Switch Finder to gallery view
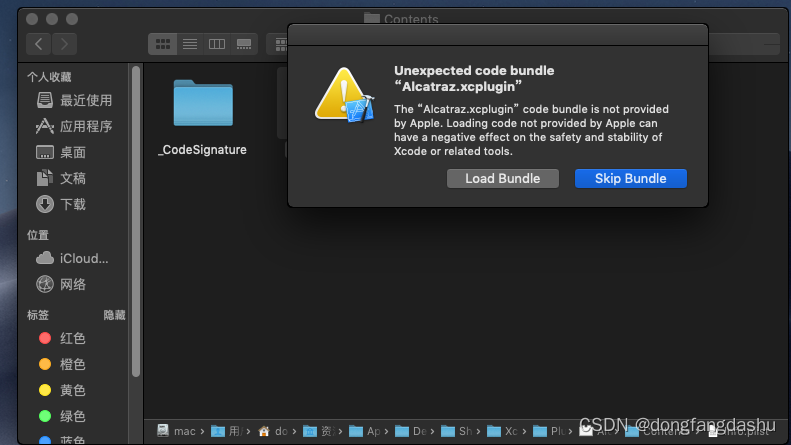The image size is (791, 445). pos(244,44)
